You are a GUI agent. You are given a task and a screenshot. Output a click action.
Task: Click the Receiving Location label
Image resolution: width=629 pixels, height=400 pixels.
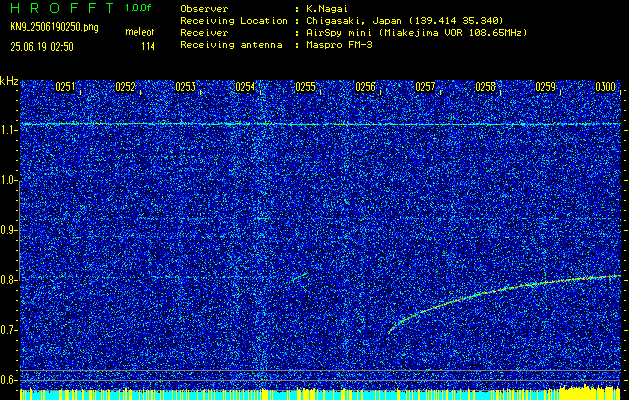(x=234, y=21)
